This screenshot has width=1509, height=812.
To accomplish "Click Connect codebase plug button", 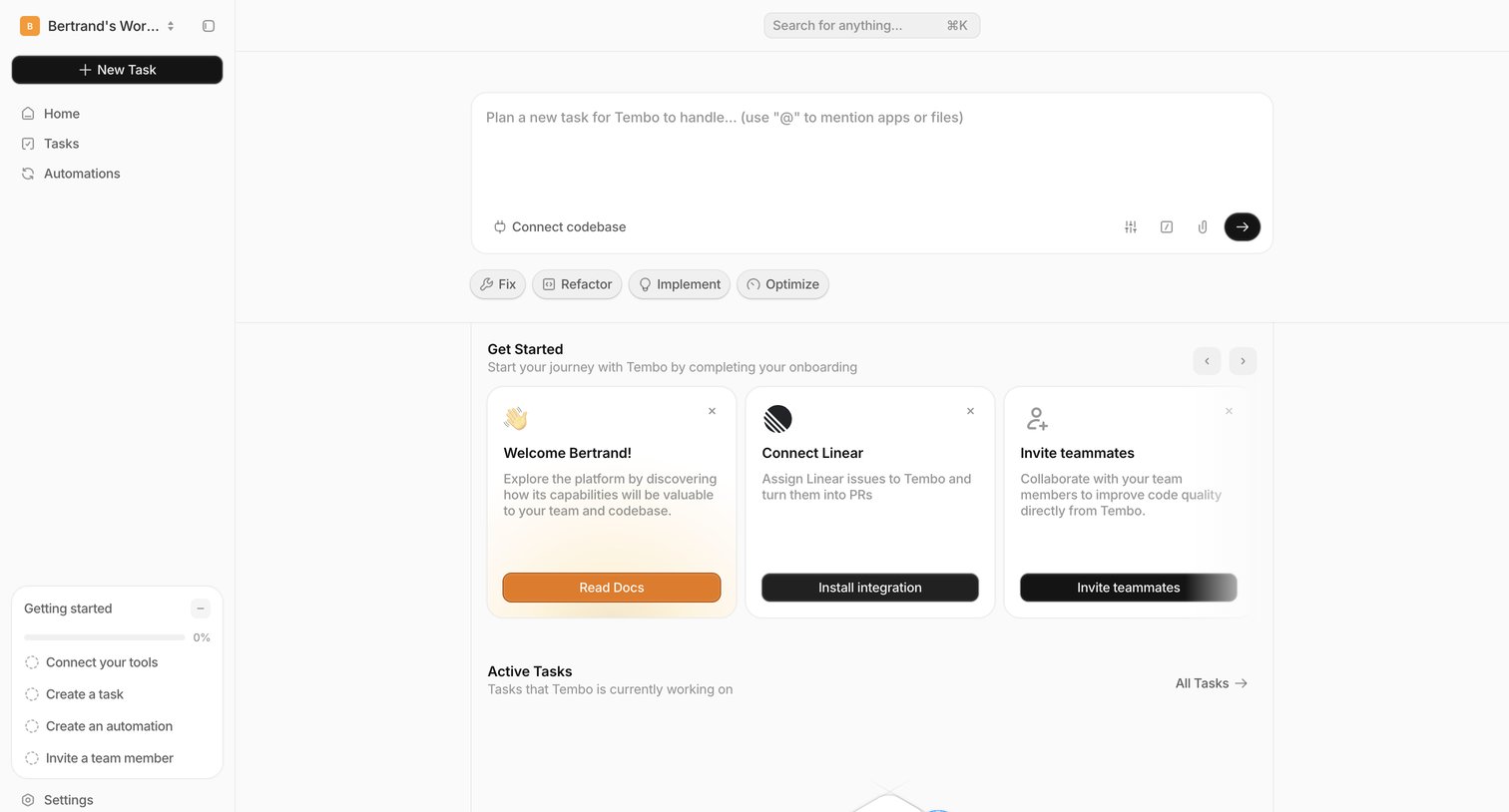I will (560, 227).
